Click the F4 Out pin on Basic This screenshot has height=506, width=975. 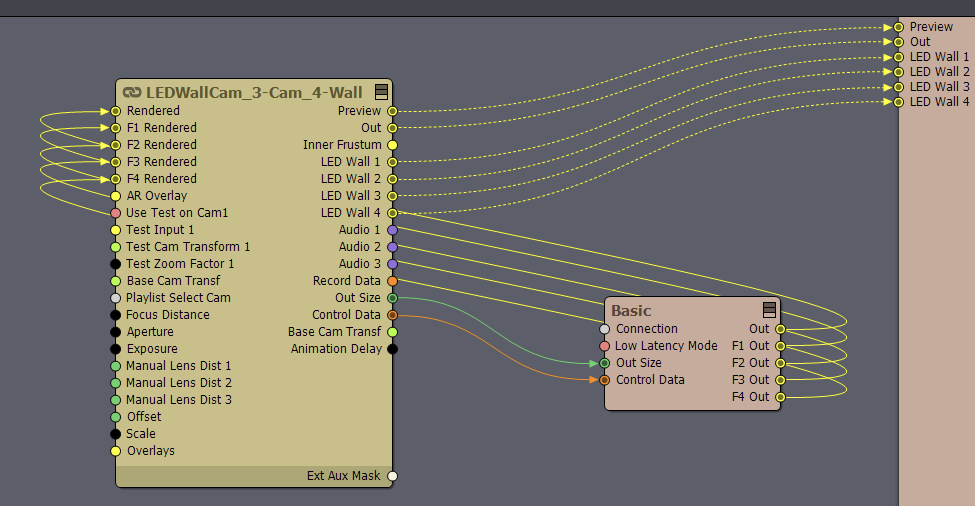[x=780, y=397]
